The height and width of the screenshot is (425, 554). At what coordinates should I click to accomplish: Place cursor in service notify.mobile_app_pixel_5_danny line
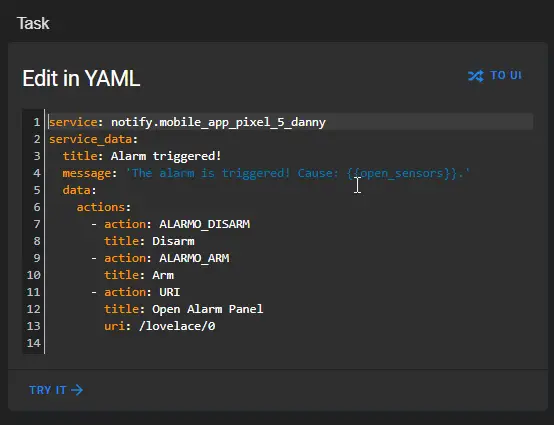pyautogui.click(x=290, y=122)
